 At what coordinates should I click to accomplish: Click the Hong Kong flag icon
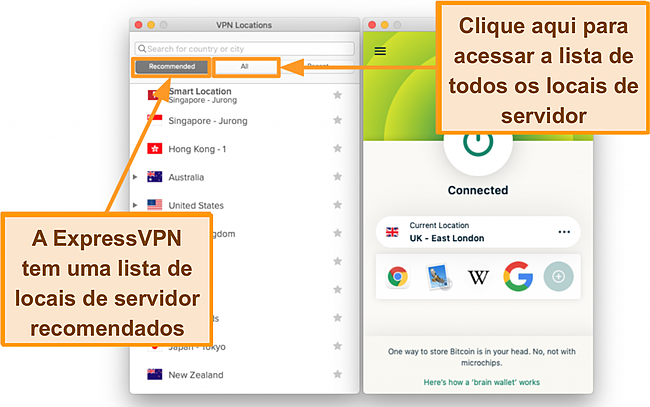(x=155, y=148)
